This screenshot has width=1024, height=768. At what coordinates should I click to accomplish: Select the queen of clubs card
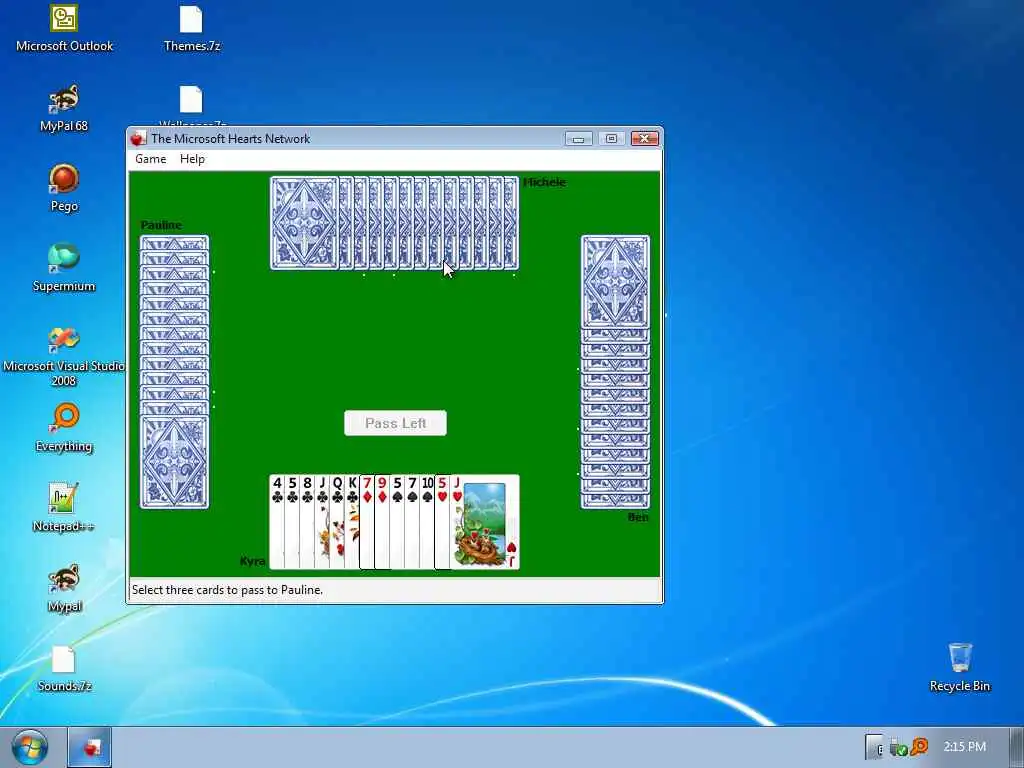(337, 522)
